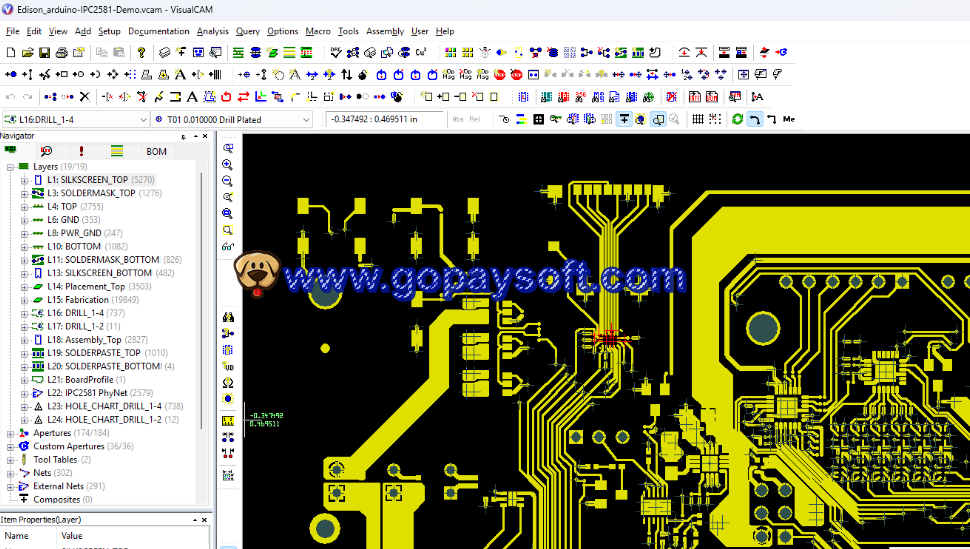Select the black X delete tool
This screenshot has height=549, width=970.
(85, 97)
